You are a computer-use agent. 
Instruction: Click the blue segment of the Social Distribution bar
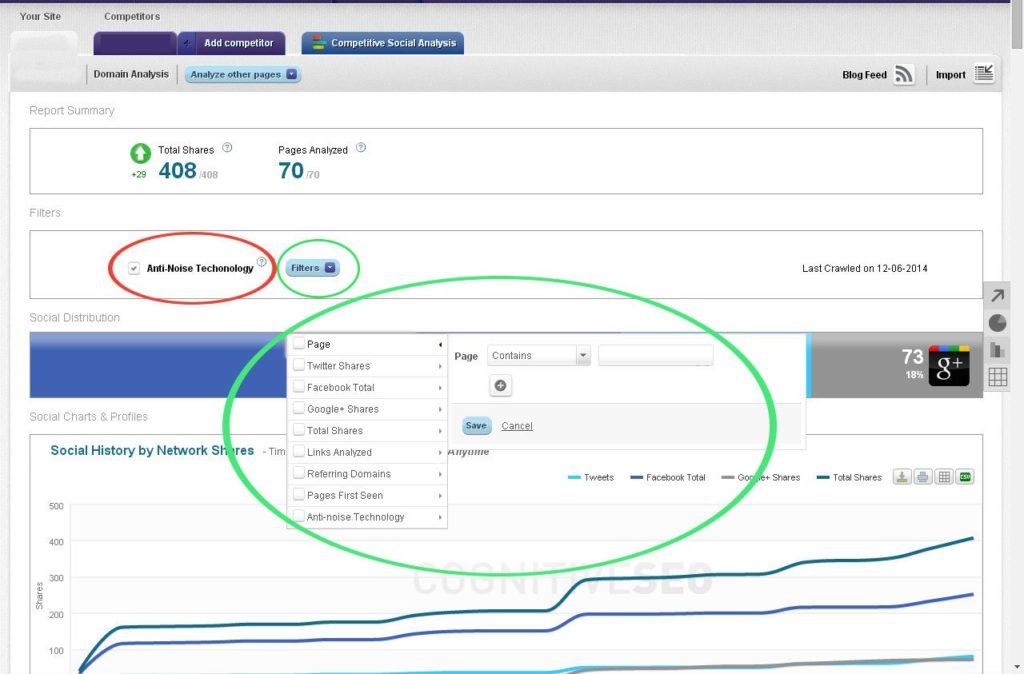tap(158, 364)
